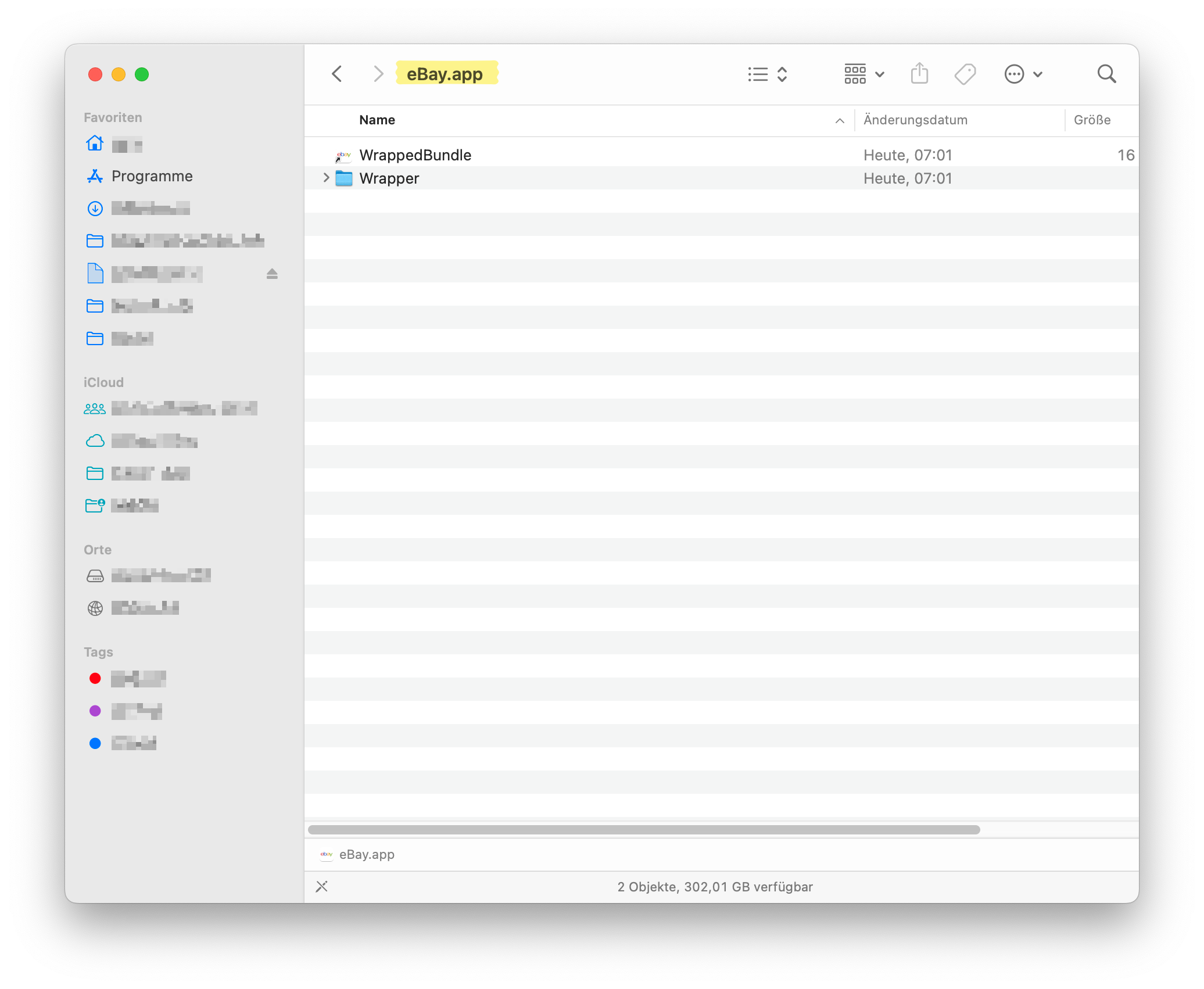Screen dimensions: 1204x989
Task: Open the list view switcher
Action: 767,74
